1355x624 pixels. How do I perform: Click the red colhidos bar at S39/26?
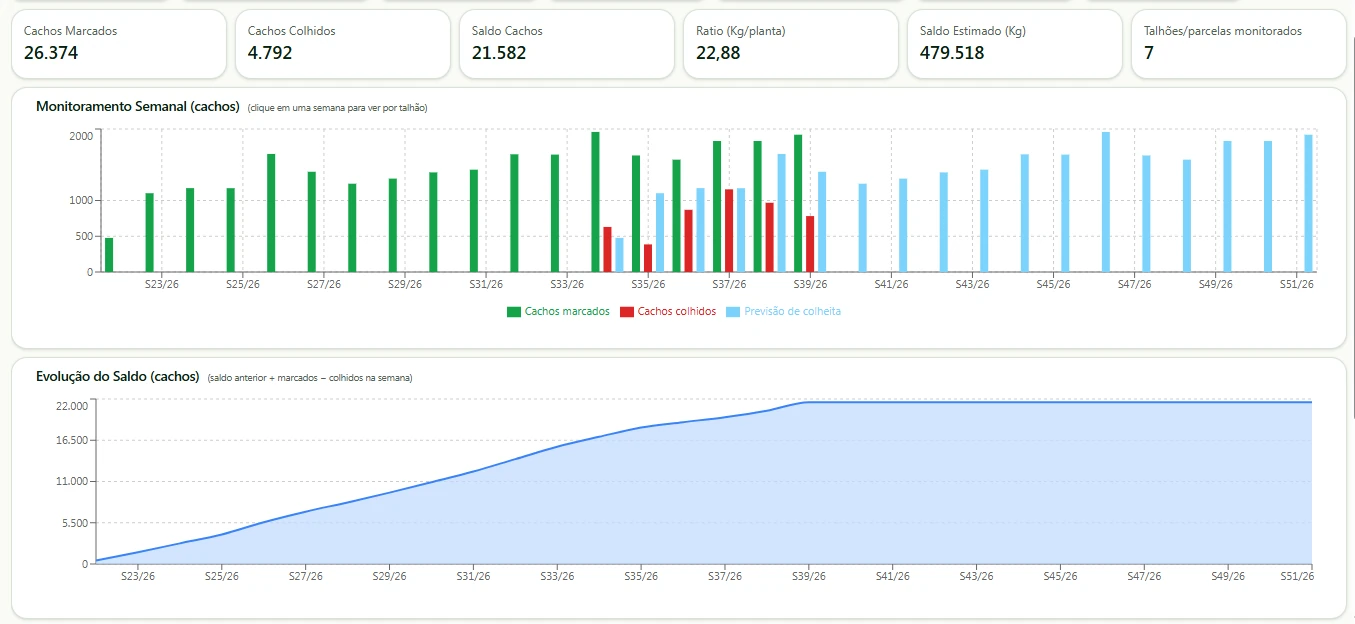[810, 244]
